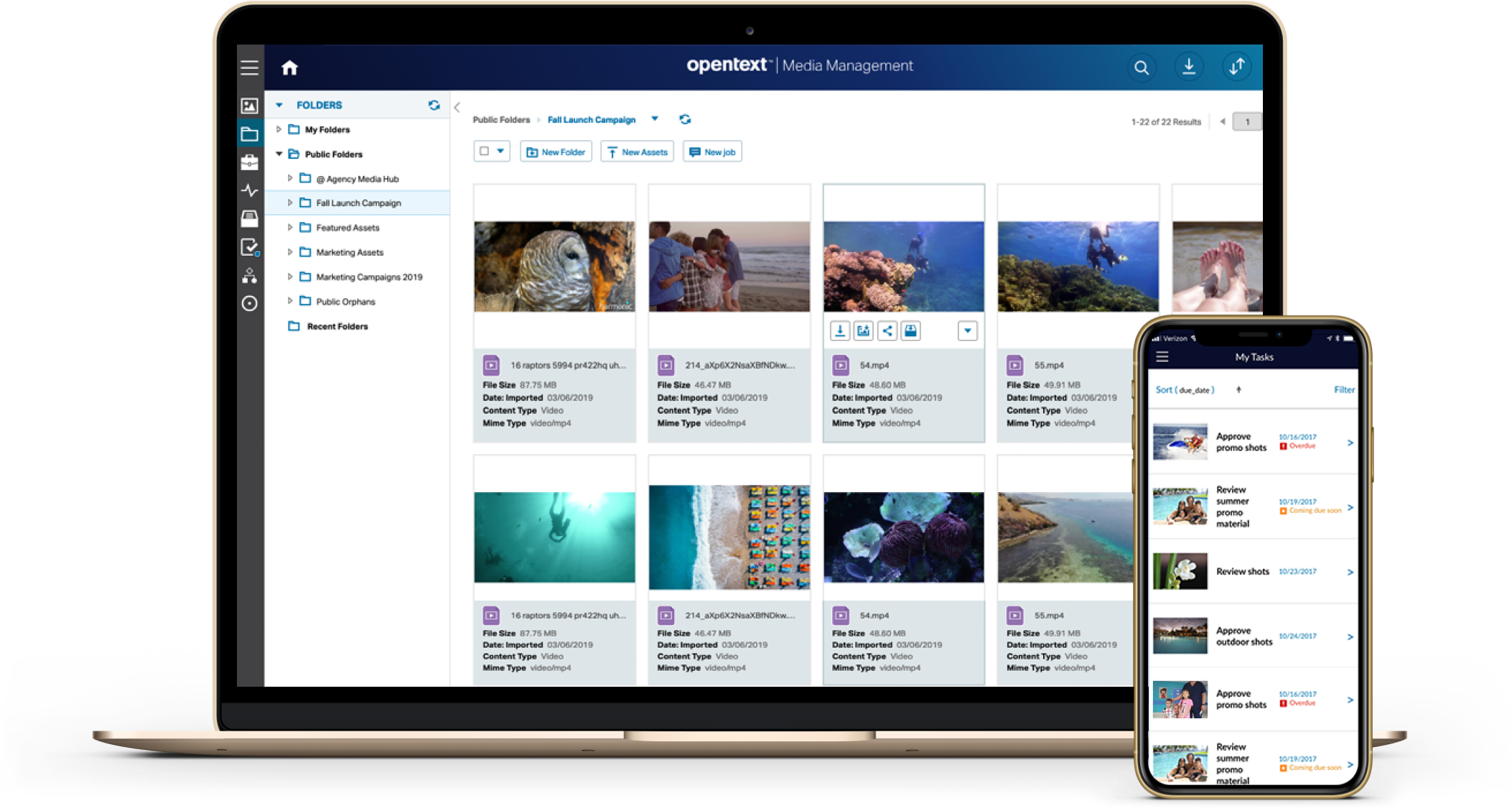Open the phone's hamburger menu
This screenshot has width=1512, height=811.
pyautogui.click(x=1162, y=357)
